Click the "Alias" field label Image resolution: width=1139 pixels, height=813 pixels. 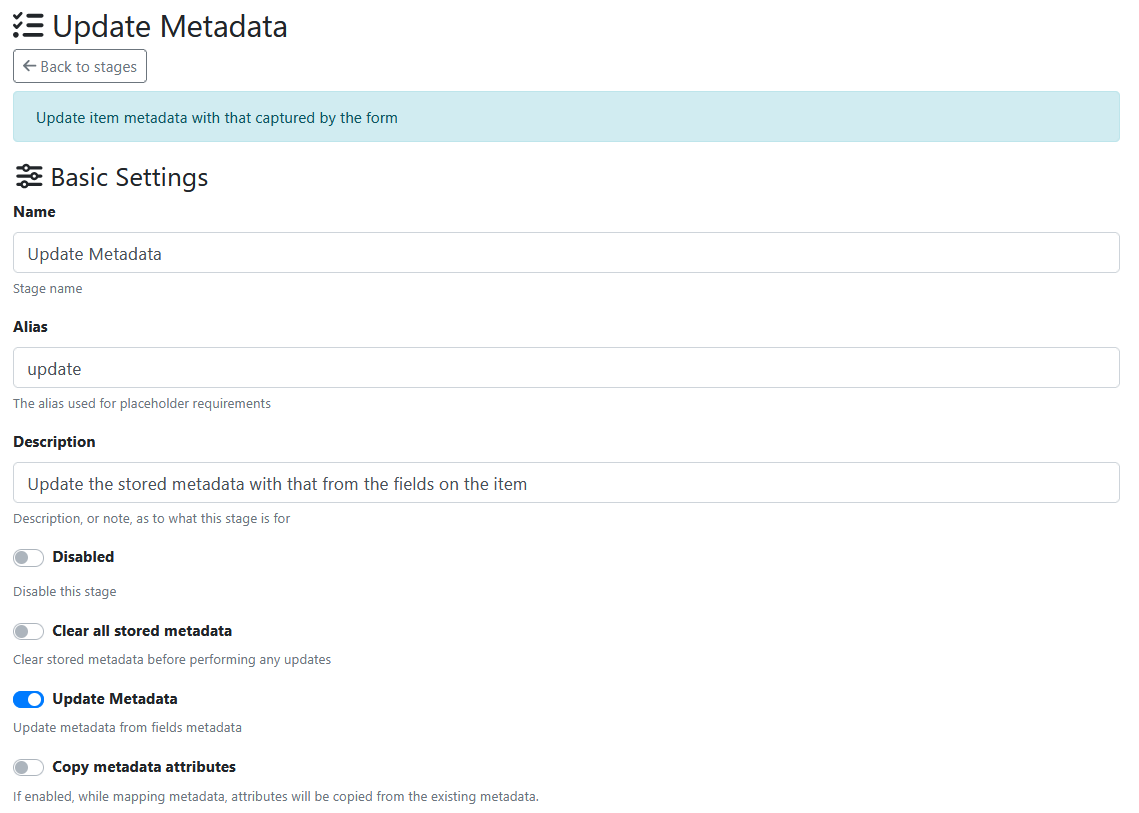point(30,327)
